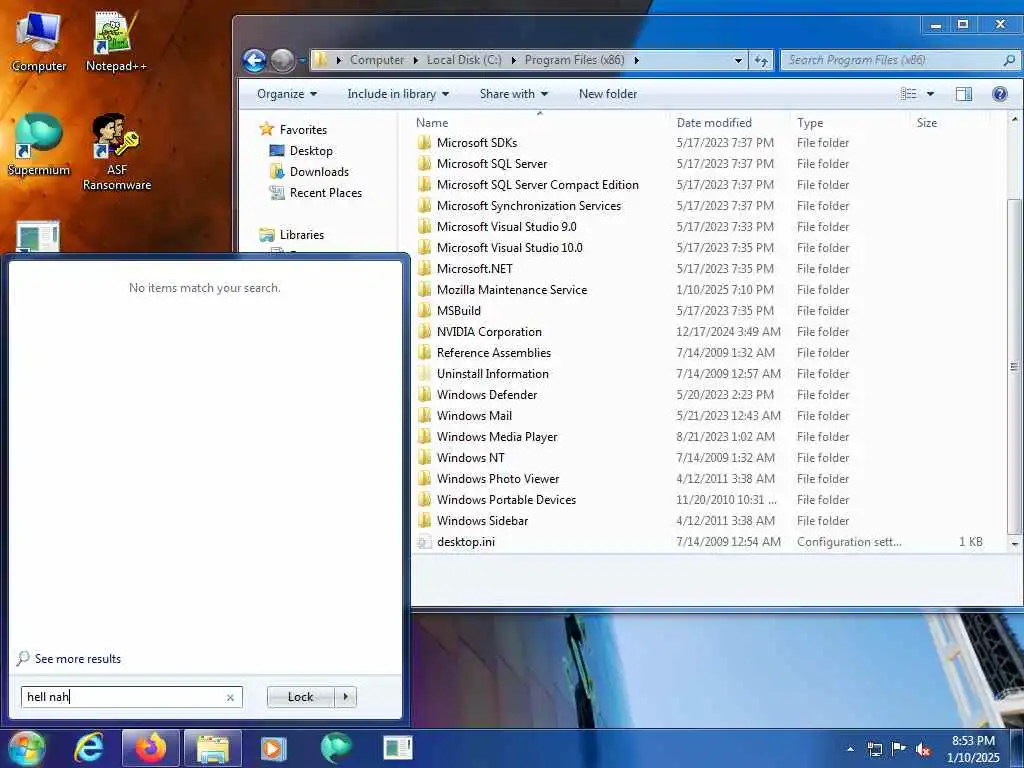Screen dimensions: 1024x768
Task: Clear the Start menu search text
Action: [x=230, y=697]
